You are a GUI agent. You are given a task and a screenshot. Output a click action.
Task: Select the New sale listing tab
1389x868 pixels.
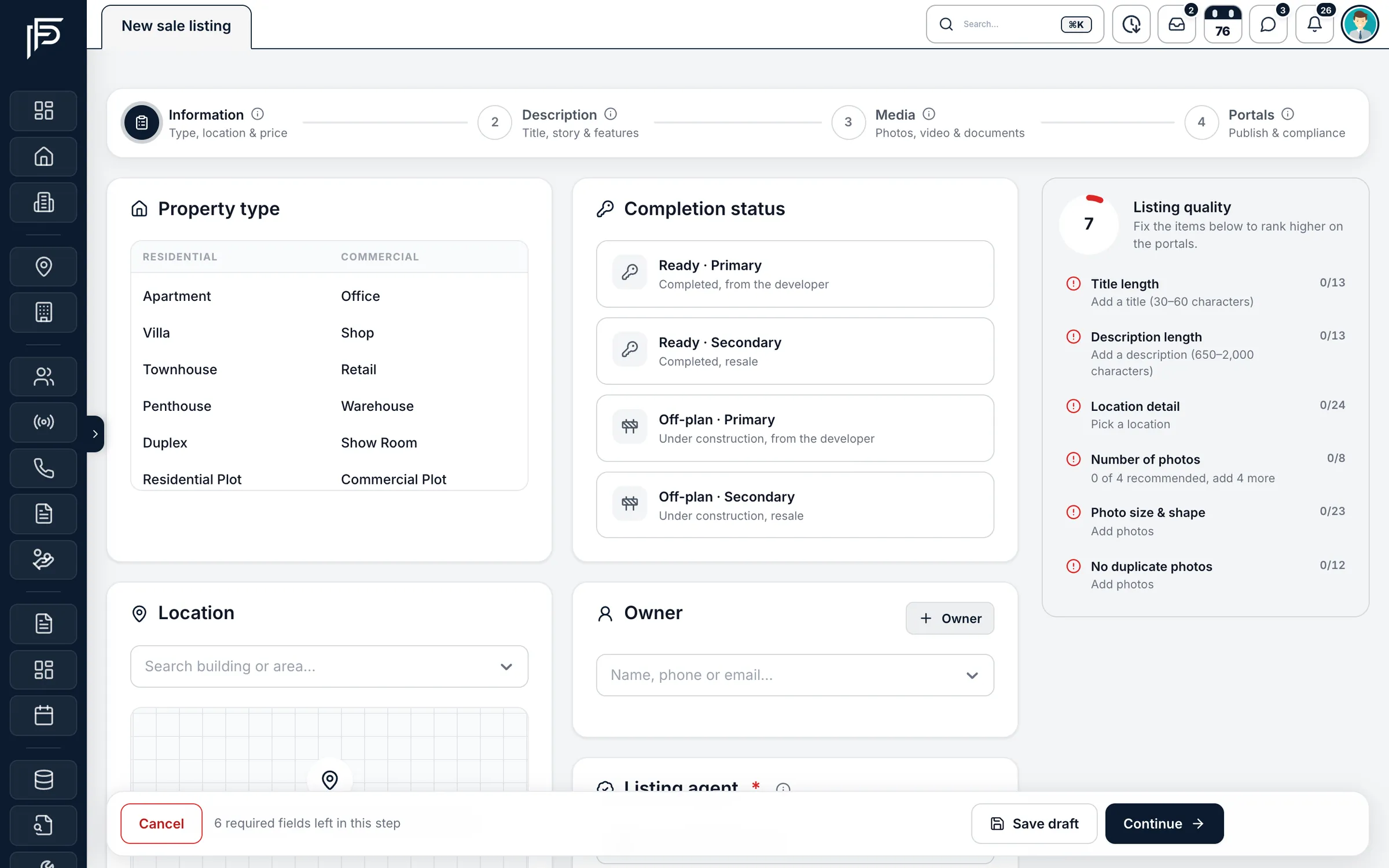(176, 26)
